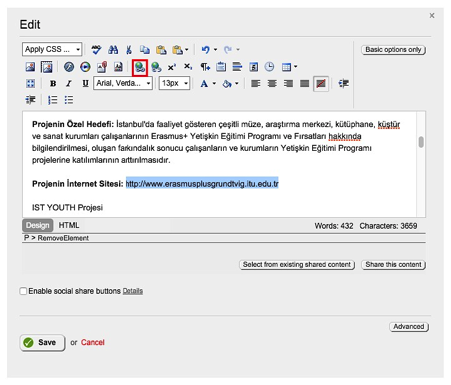Insert a horizontal rule
This screenshot has height=385, width=451.
point(237,67)
